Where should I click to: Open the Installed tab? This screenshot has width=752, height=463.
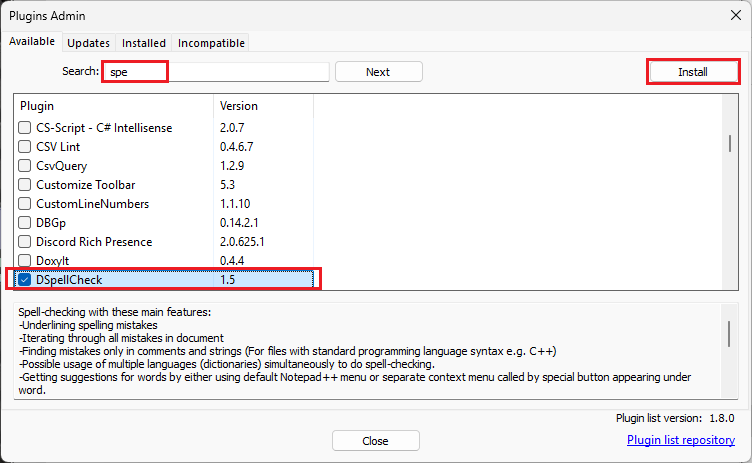tap(144, 43)
